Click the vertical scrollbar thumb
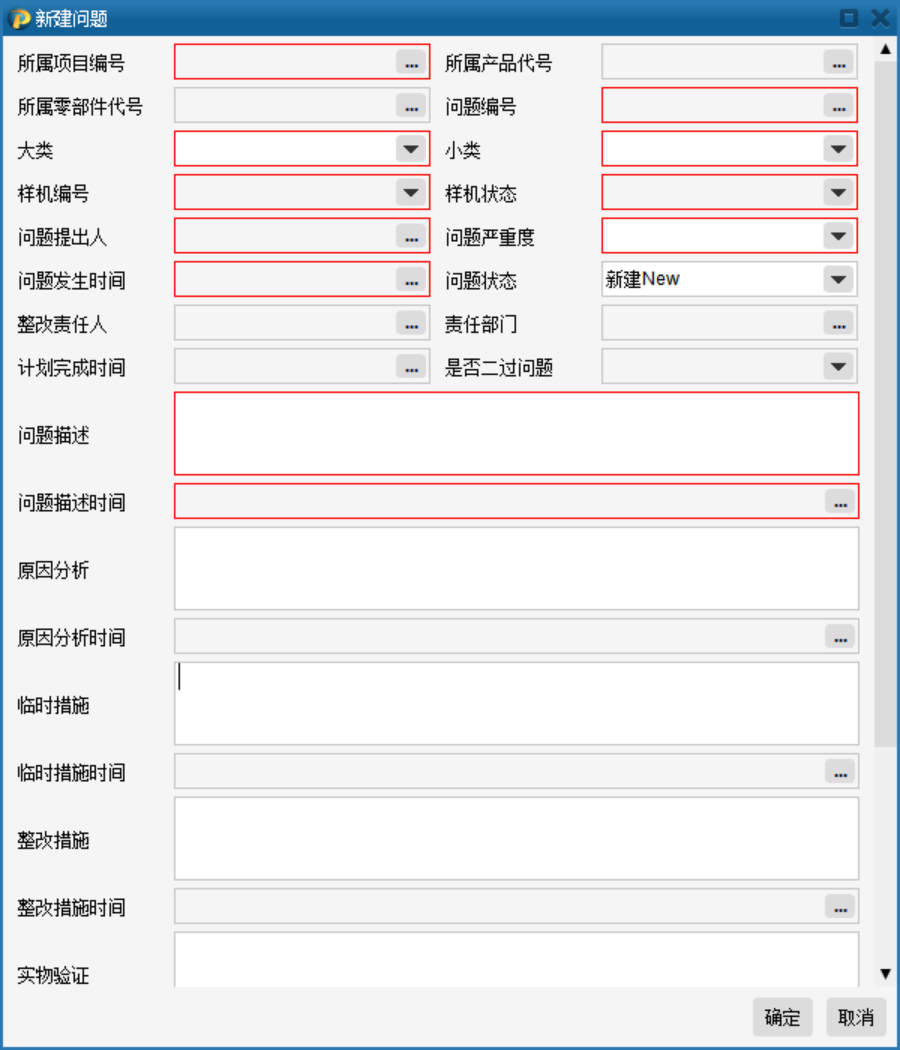 coord(885,402)
